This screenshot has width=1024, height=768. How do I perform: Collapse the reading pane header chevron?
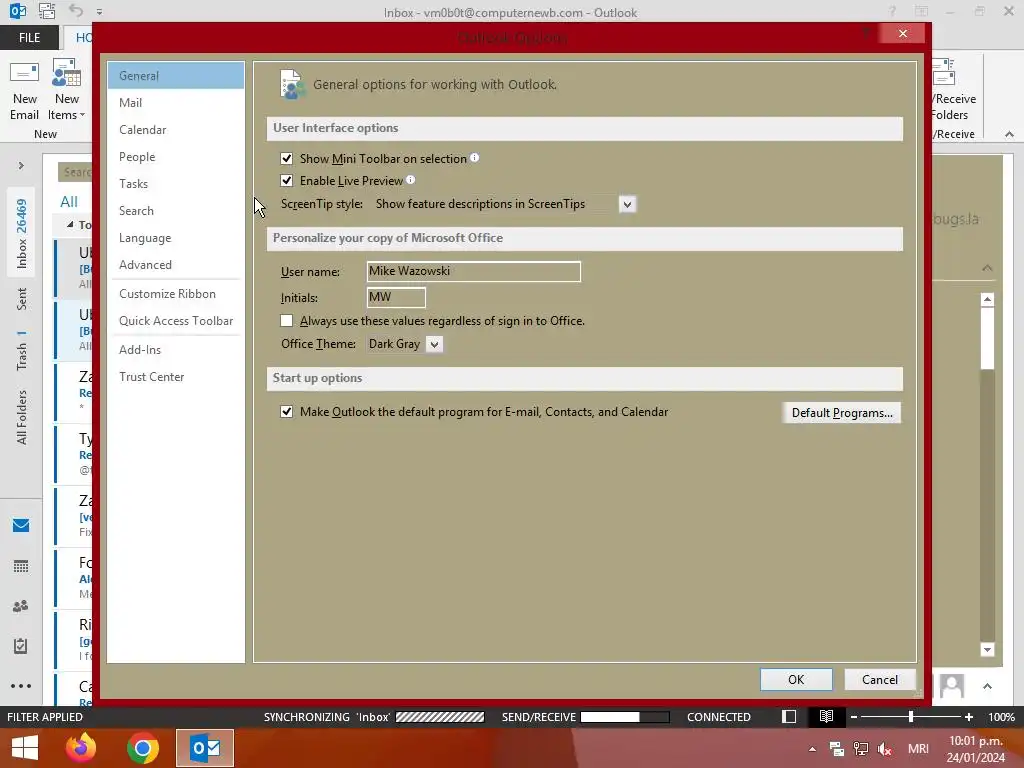point(987,268)
